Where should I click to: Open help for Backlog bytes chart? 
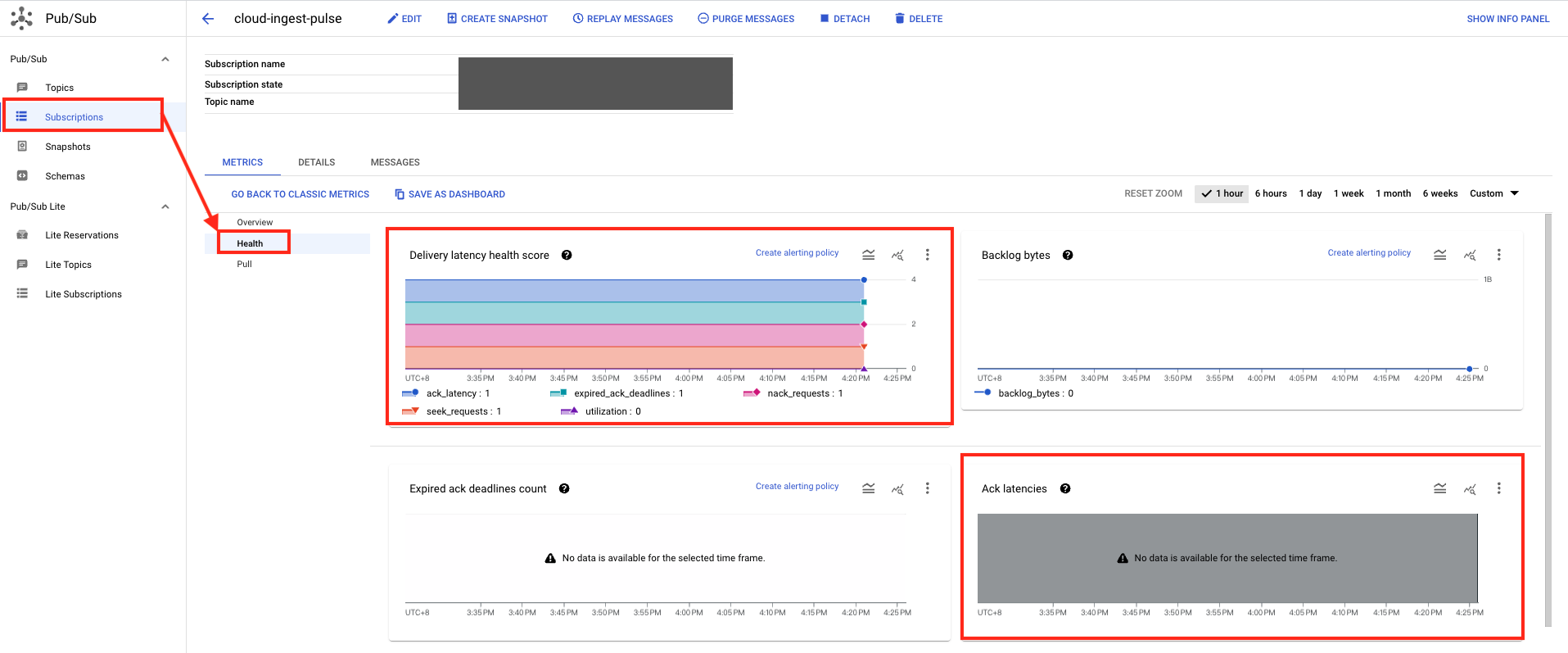tap(1068, 255)
